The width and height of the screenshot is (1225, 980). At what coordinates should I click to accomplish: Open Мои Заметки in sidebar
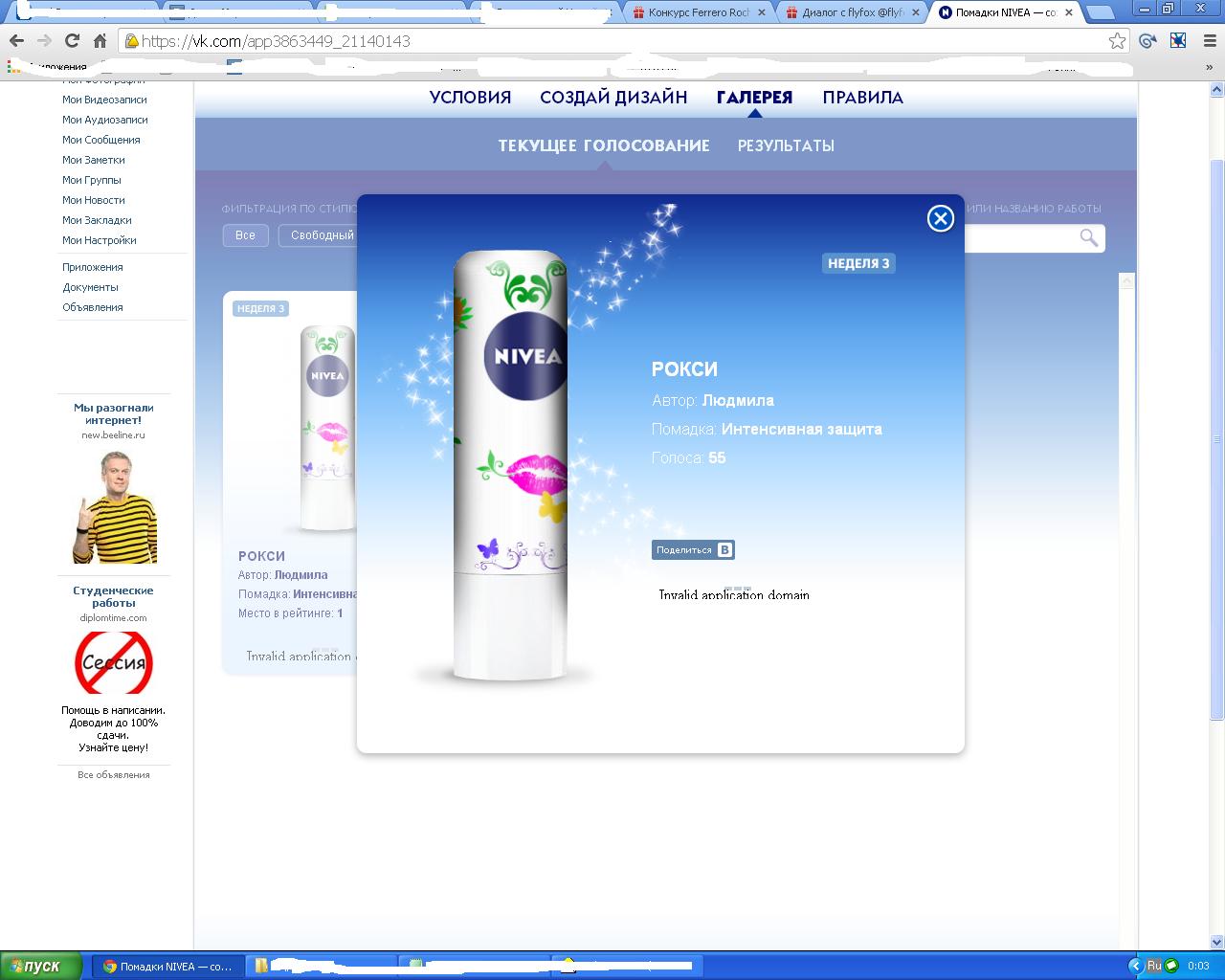(x=93, y=160)
